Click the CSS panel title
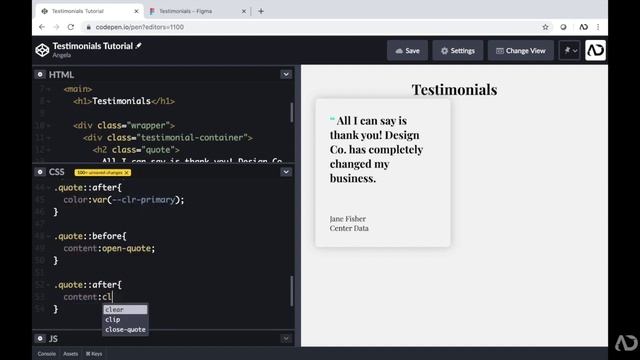Image resolution: width=640 pixels, height=360 pixels. (x=56, y=172)
